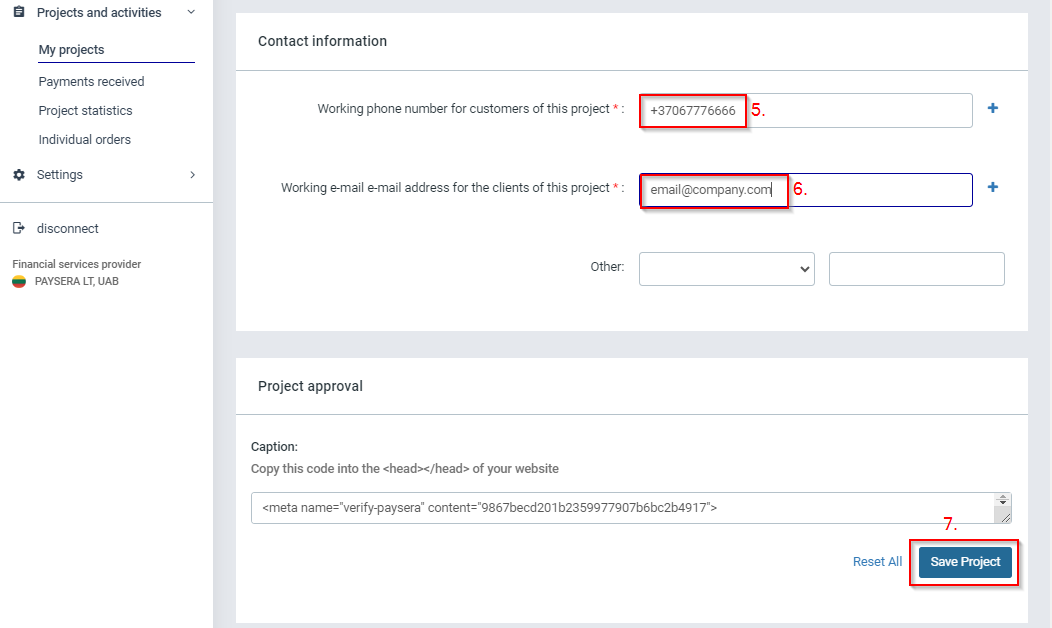
Task: Select Individual orders in the sidebar
Action: 84,140
